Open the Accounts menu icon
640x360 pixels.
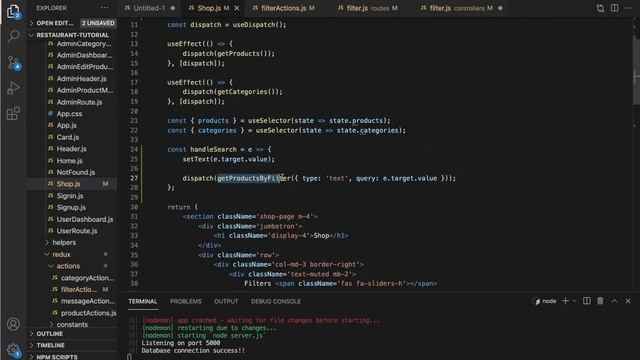13,324
